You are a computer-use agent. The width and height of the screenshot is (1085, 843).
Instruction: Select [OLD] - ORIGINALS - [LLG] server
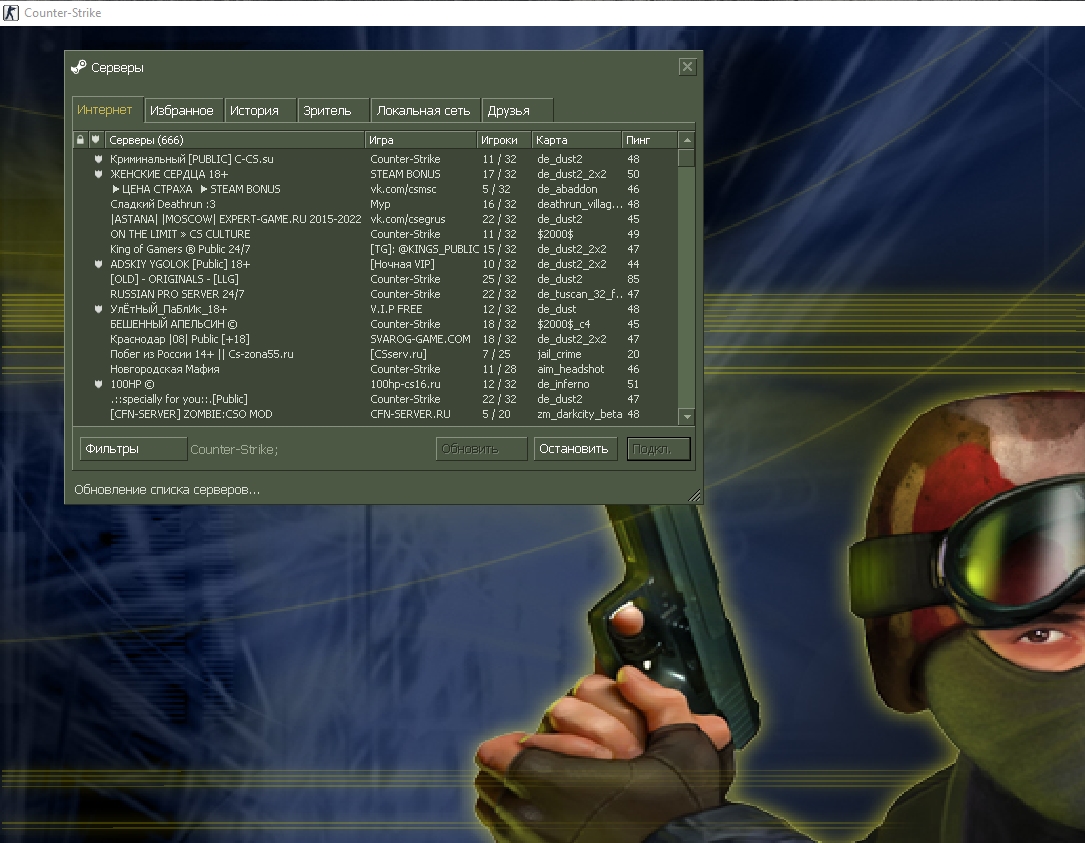[x=375, y=279]
